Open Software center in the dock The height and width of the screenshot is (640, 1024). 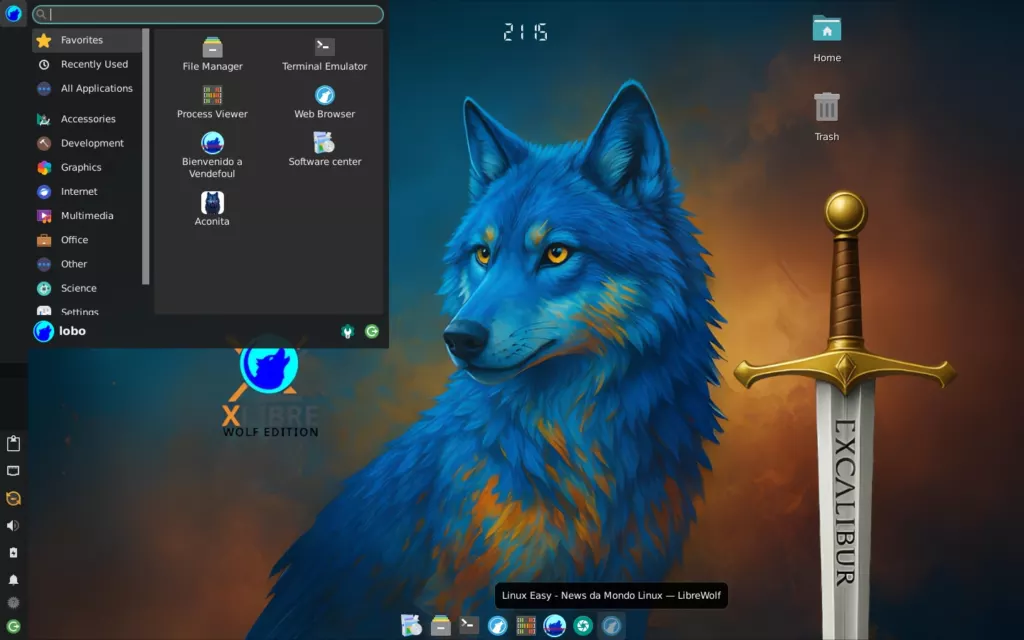pyautogui.click(x=411, y=626)
